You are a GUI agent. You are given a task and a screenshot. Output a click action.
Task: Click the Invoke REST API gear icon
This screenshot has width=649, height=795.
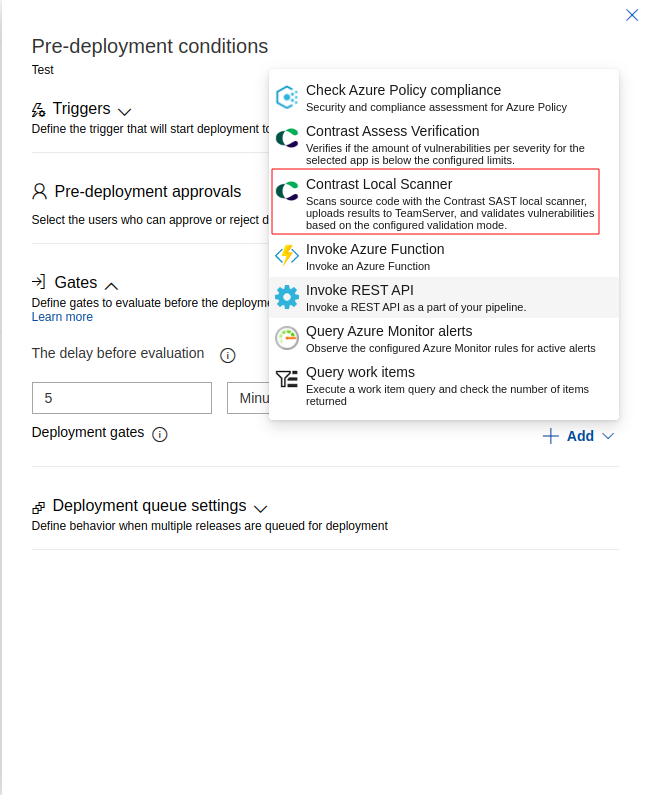287,297
